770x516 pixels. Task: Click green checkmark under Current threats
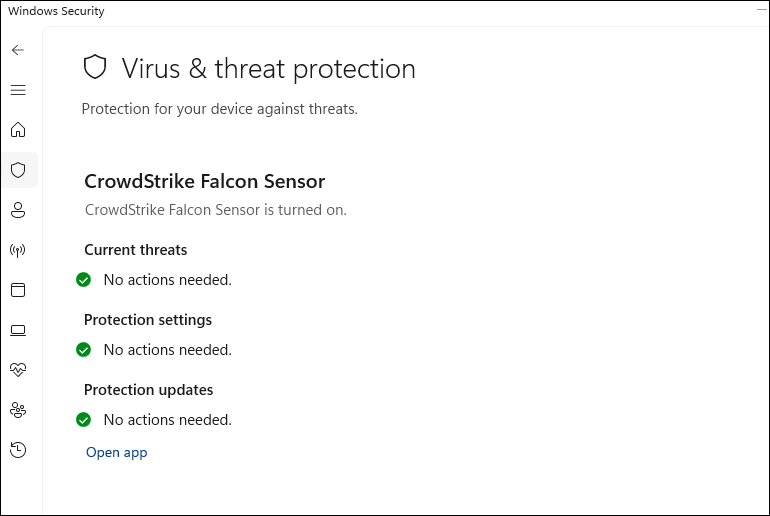tap(84, 280)
